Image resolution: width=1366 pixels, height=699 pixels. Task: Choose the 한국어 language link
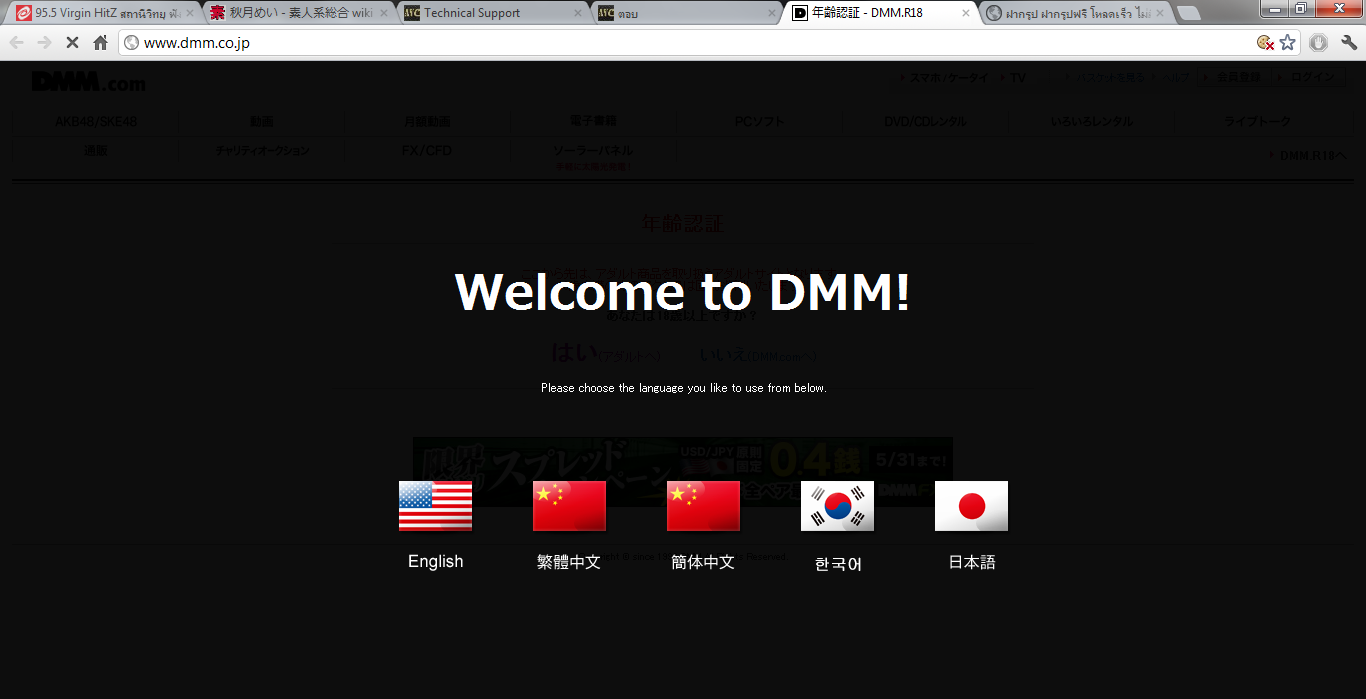(x=838, y=564)
